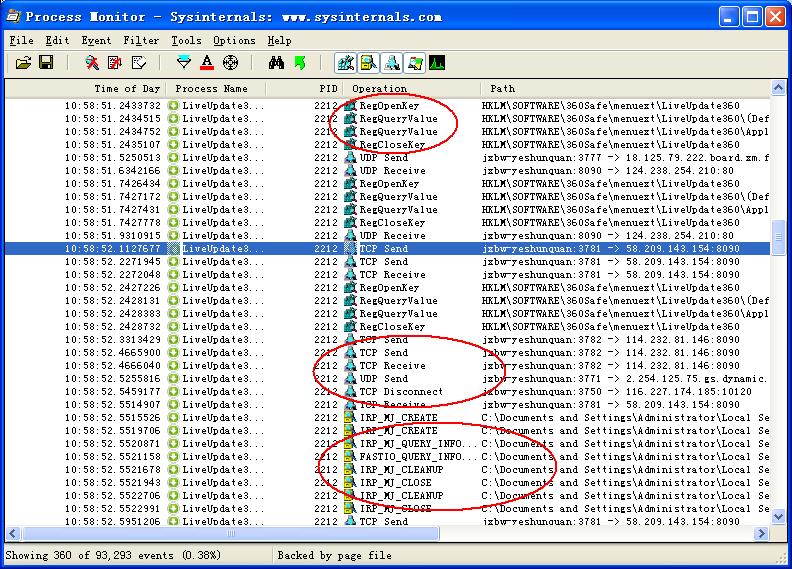
Task: Click the Find binoculars icon
Action: 277,63
